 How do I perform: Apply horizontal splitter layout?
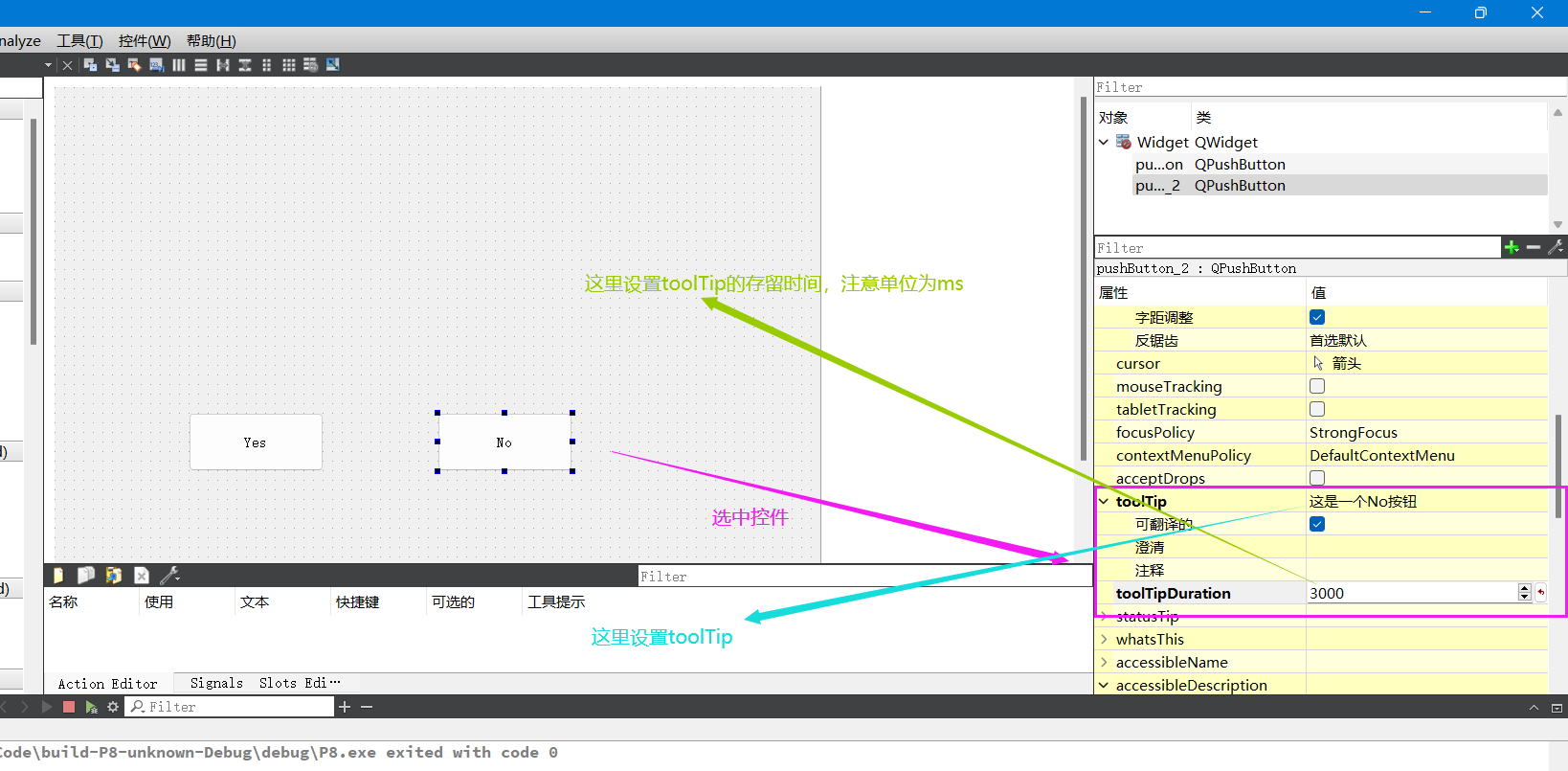coord(223,65)
